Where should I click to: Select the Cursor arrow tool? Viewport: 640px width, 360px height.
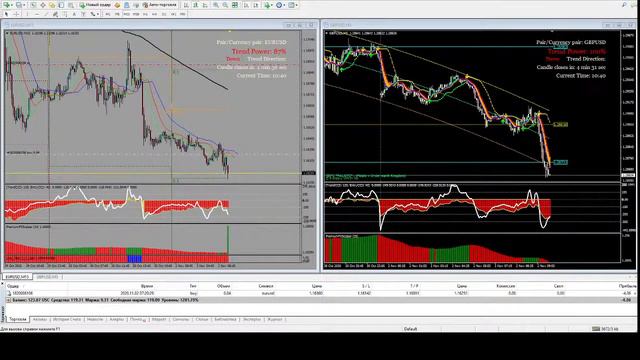click(x=7, y=14)
